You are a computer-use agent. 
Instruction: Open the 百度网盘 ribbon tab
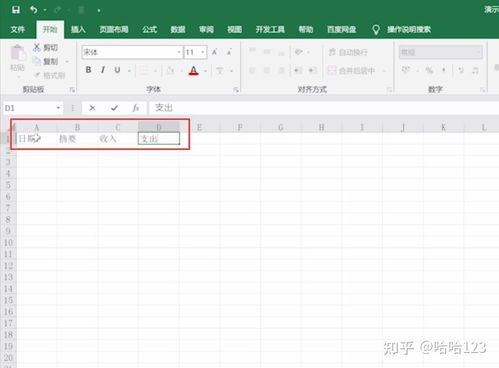point(341,29)
